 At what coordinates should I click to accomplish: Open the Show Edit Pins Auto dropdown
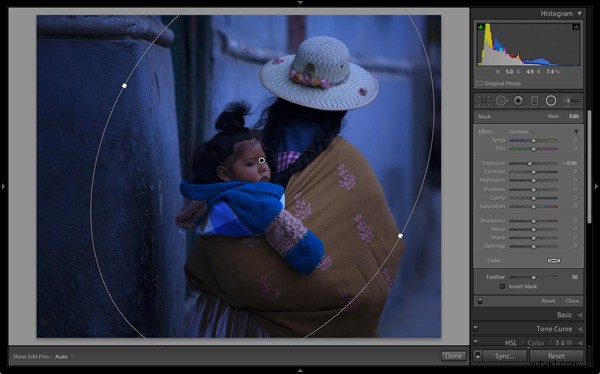64,356
